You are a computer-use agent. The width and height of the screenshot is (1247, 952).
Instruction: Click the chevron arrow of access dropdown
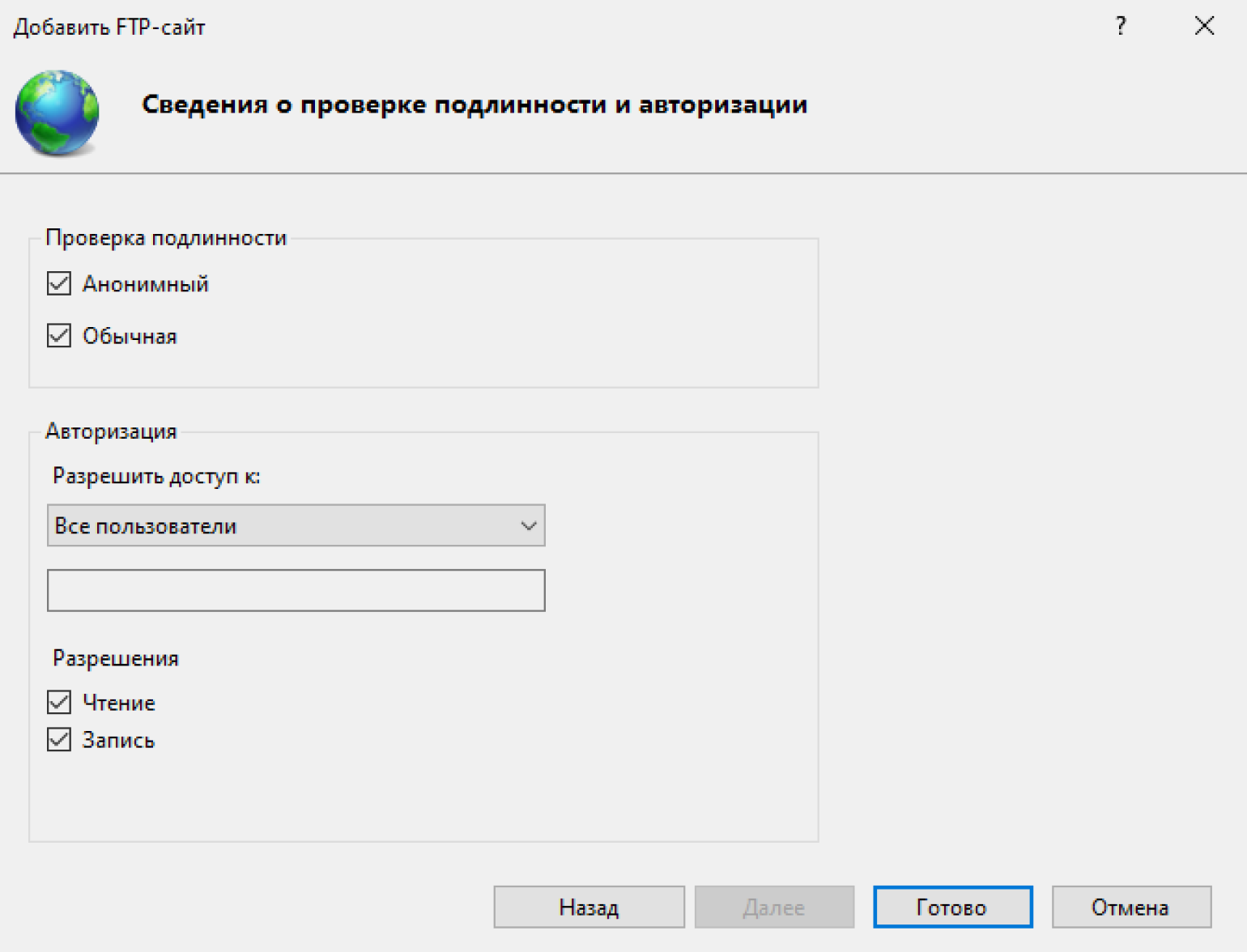click(528, 526)
